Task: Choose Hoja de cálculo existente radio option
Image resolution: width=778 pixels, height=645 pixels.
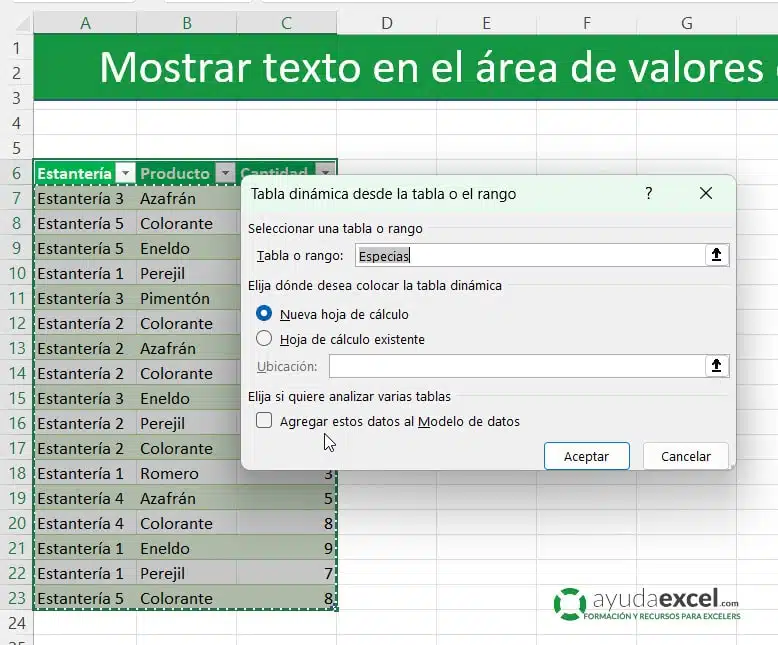Action: pos(264,338)
